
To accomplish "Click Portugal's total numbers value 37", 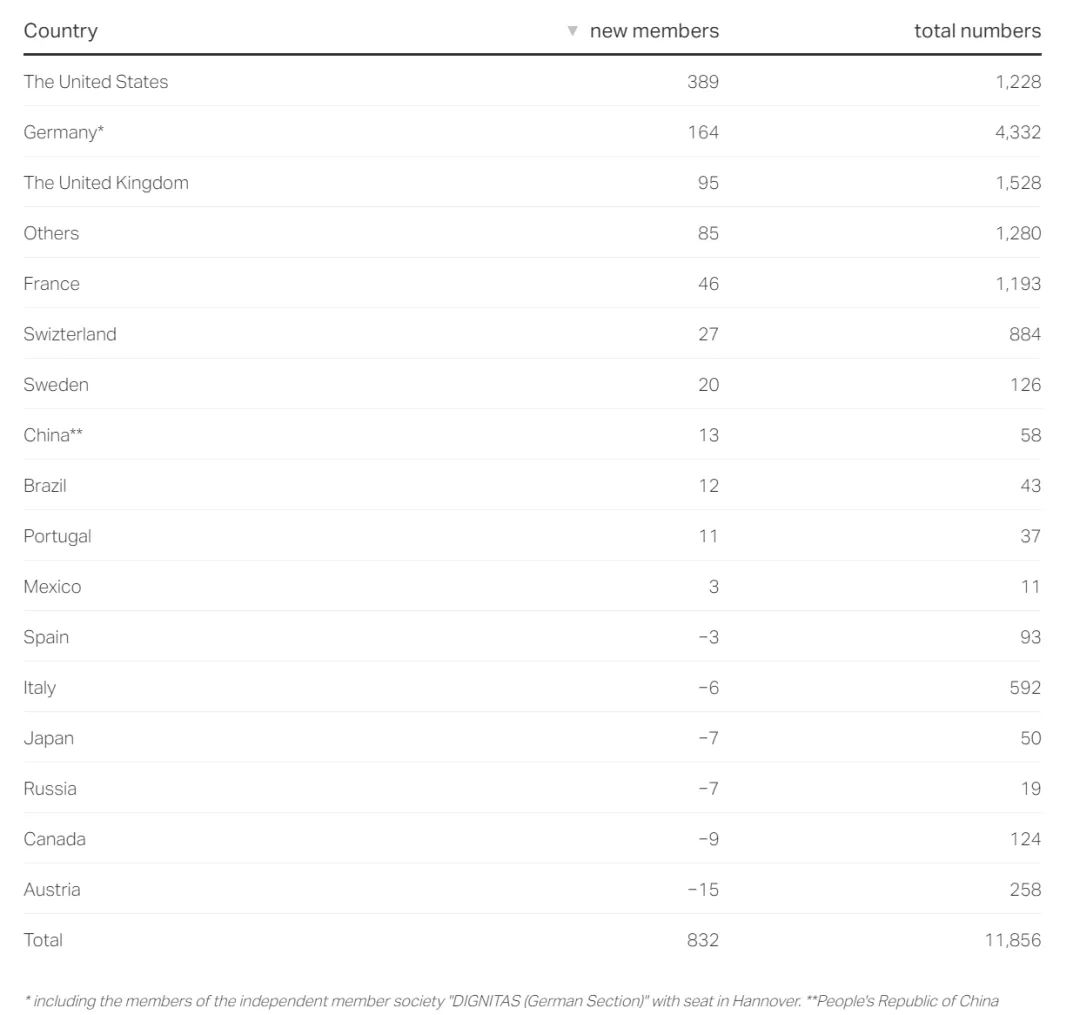I will pos(1030,536).
